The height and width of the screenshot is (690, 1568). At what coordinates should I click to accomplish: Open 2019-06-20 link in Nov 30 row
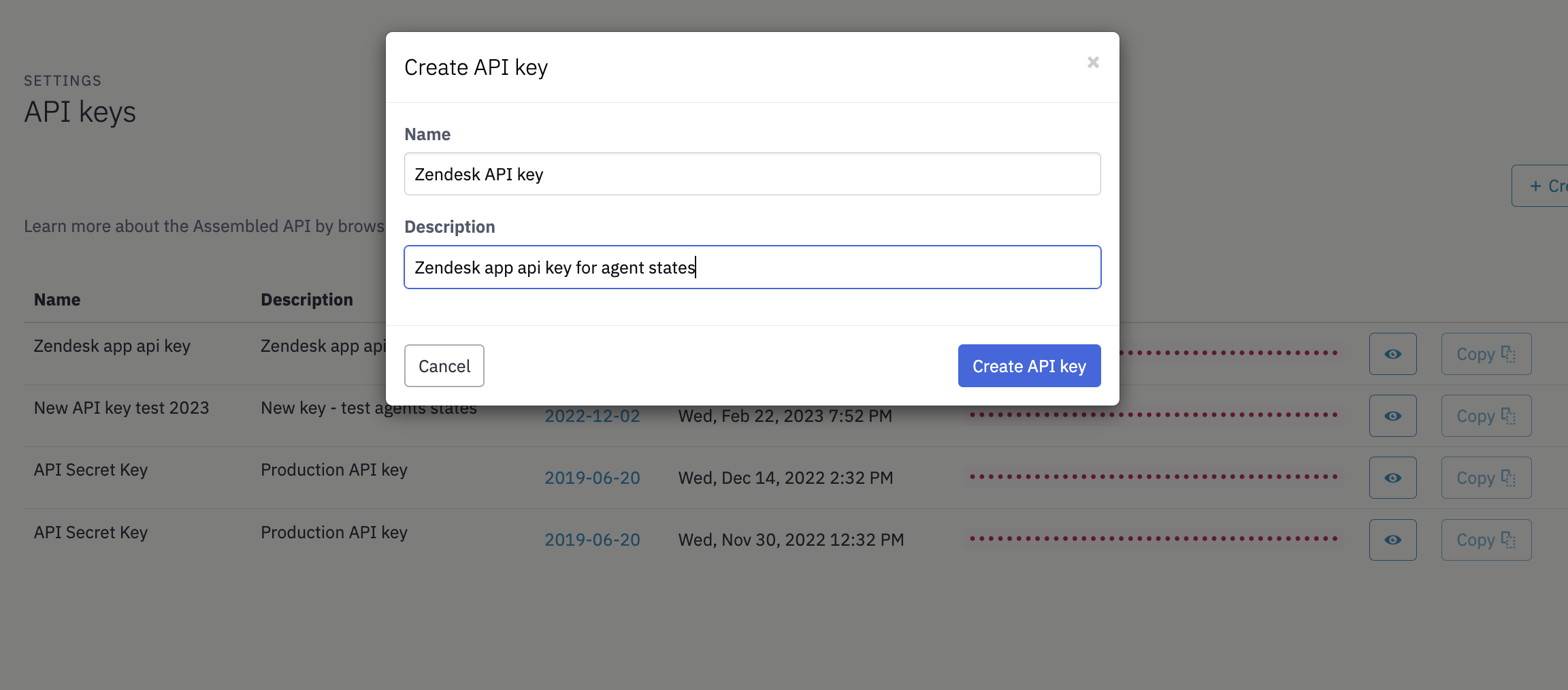point(592,540)
